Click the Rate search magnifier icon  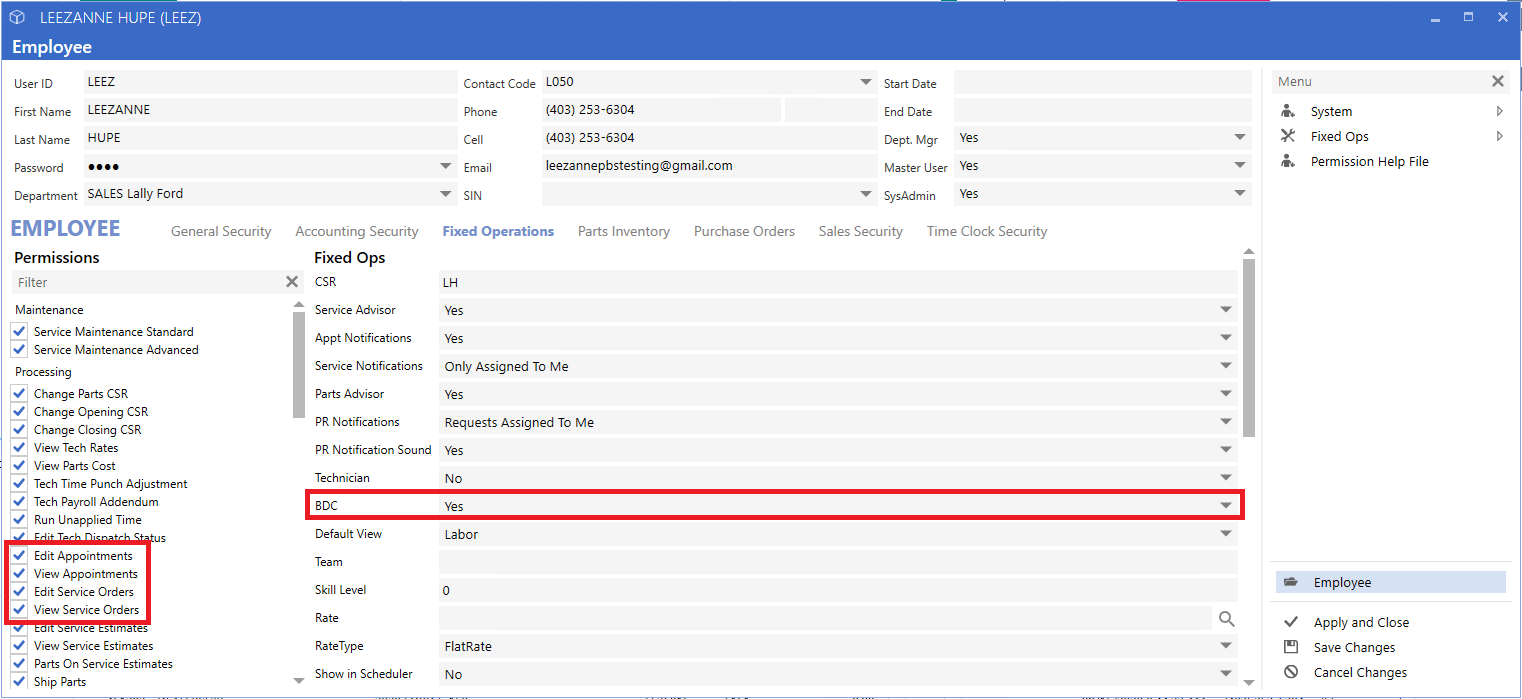click(x=1226, y=619)
